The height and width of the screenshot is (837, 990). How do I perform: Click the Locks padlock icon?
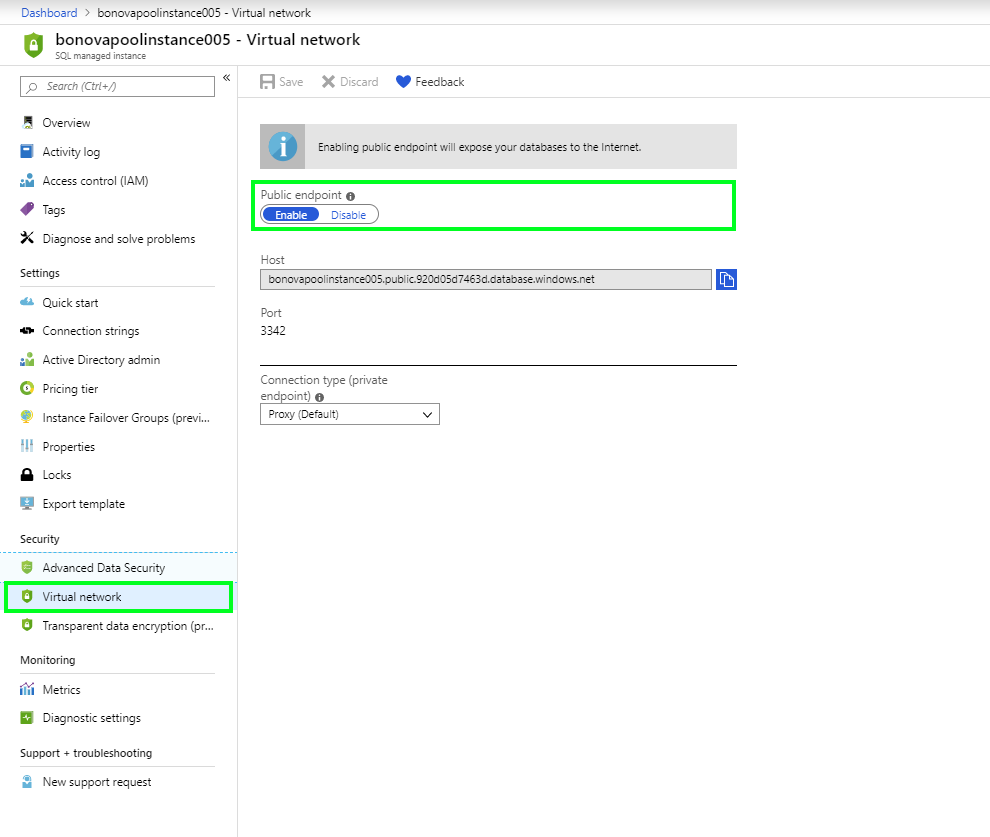pyautogui.click(x=27, y=475)
